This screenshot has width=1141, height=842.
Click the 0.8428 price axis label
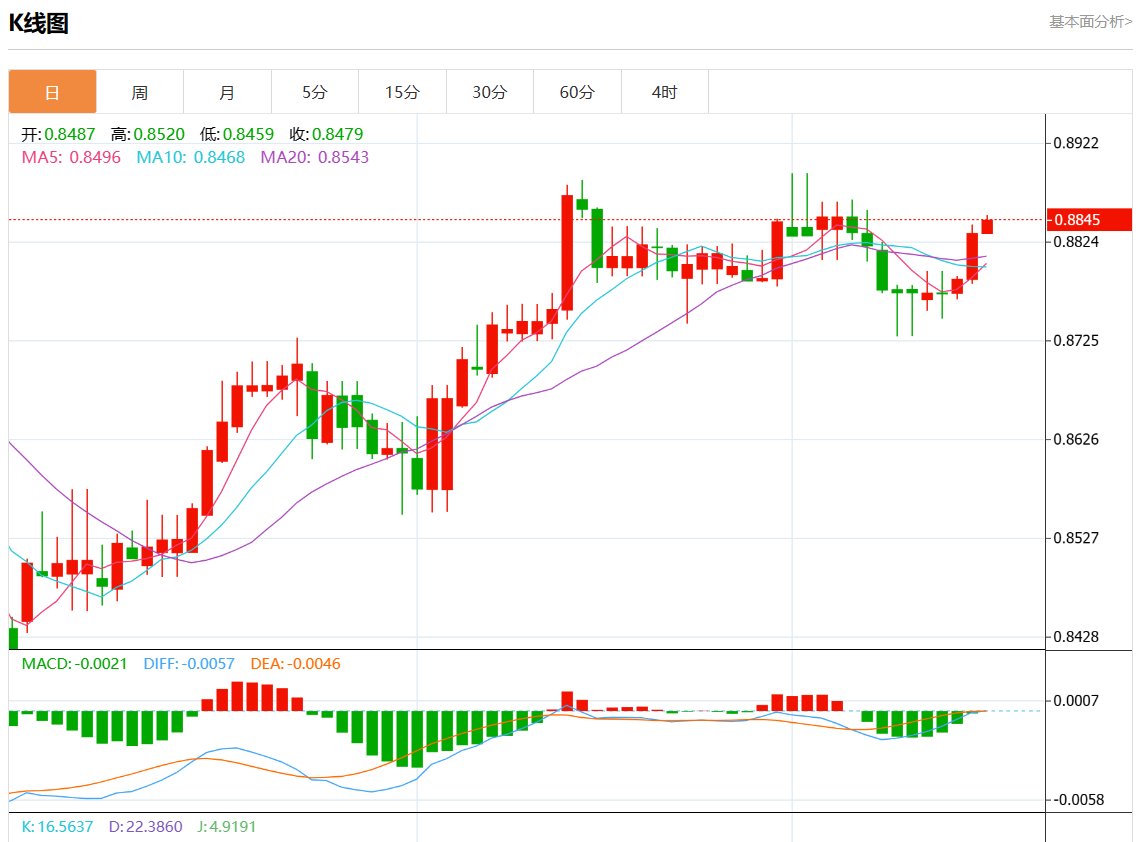pos(1076,637)
